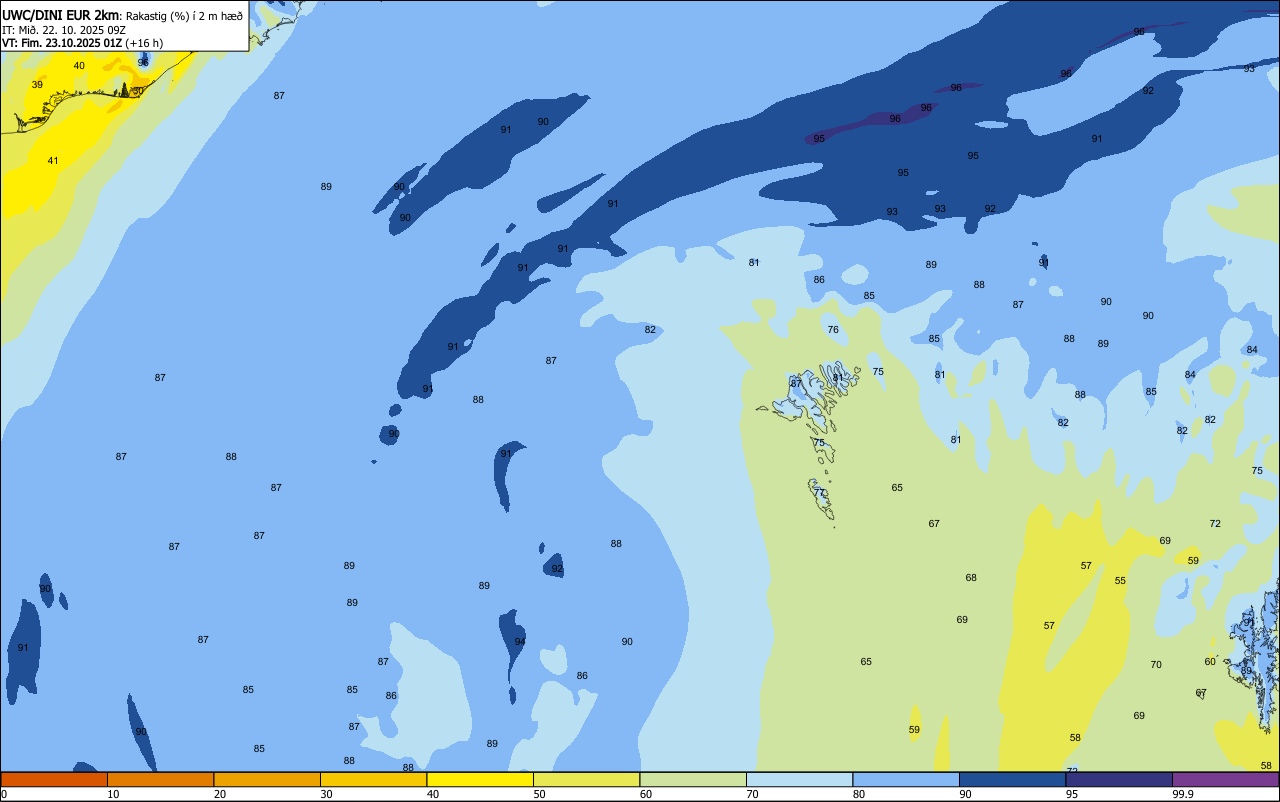Viewport: 1280px width, 802px height.
Task: Click the valid time line "VT: Fim. 23.10.2025 01Z"
Action: click(x=62, y=43)
